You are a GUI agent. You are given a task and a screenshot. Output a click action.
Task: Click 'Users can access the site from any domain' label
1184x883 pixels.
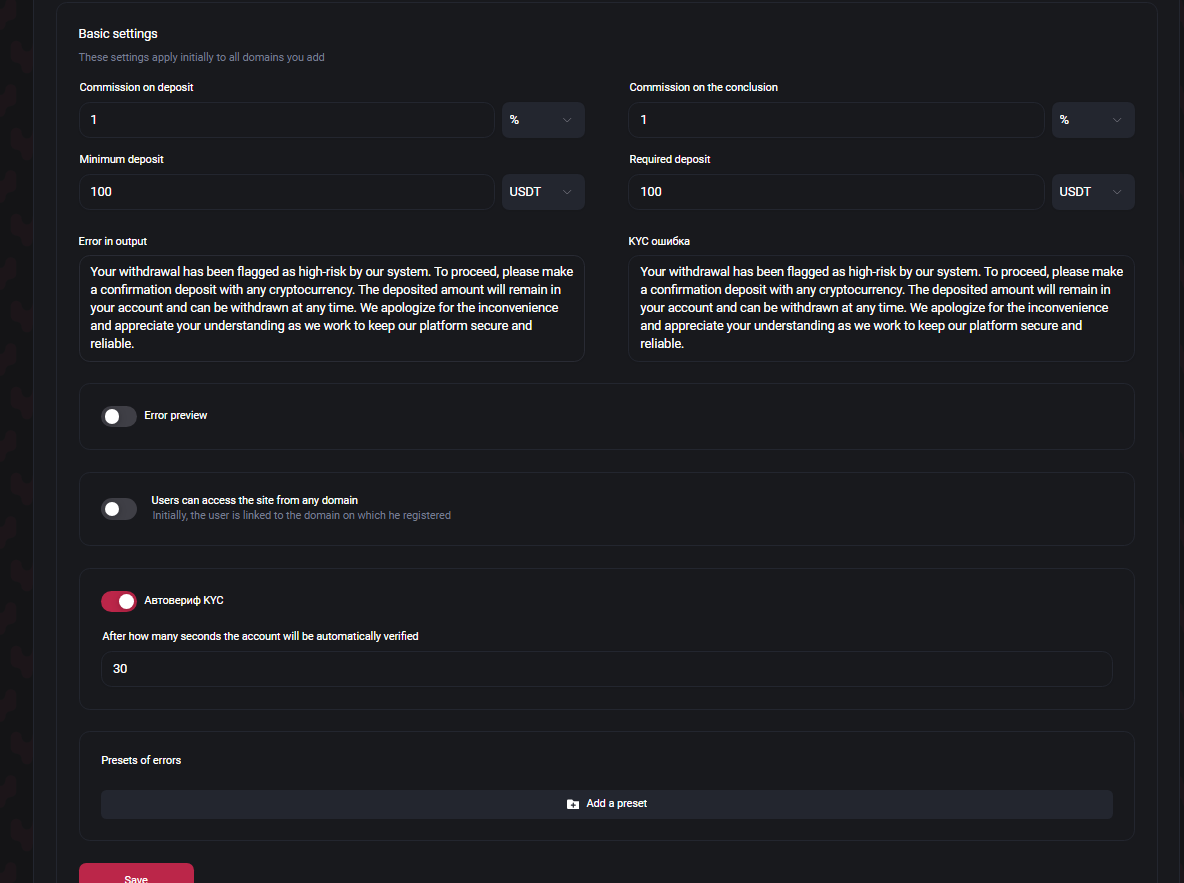coord(254,500)
